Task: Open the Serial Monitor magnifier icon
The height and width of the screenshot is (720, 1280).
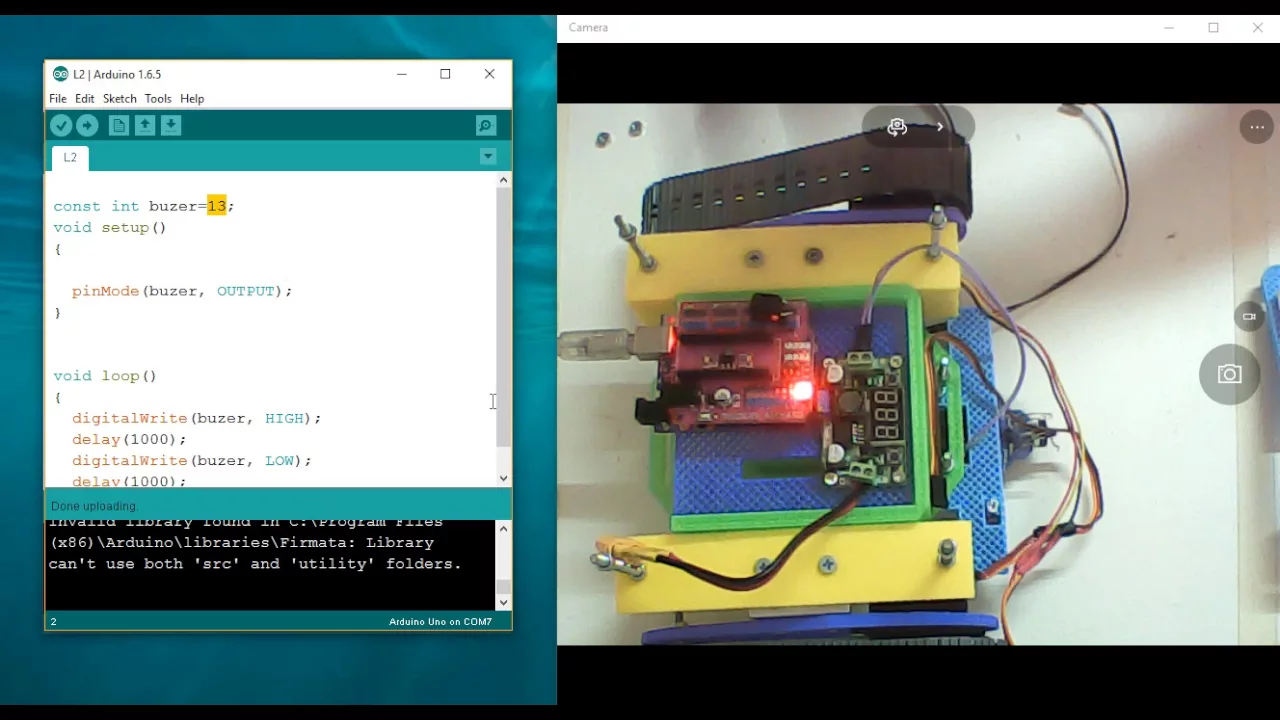Action: [x=486, y=125]
